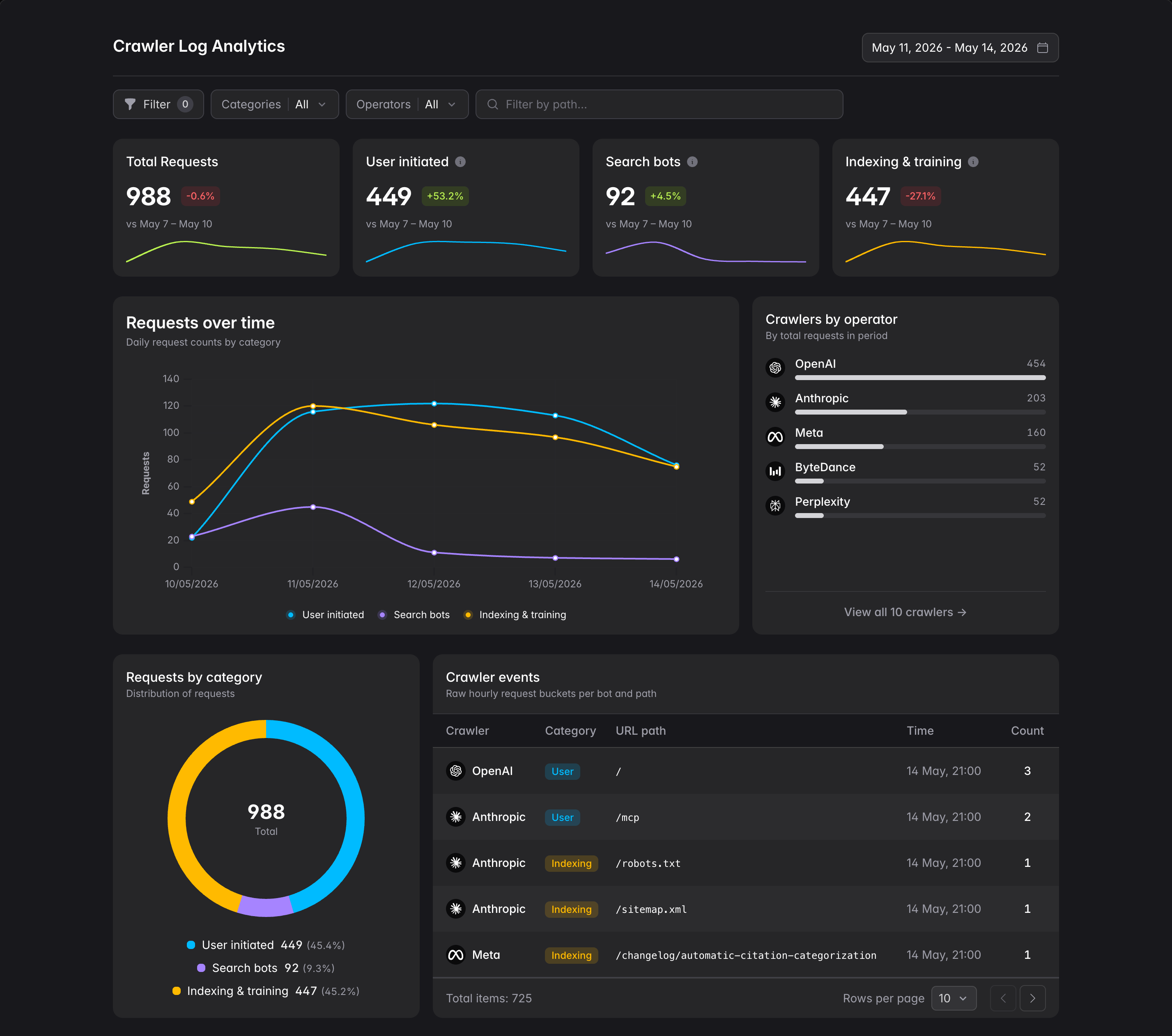Click Anthropic icon in /sitemap.xml row
The height and width of the screenshot is (1036, 1172).
point(456,909)
